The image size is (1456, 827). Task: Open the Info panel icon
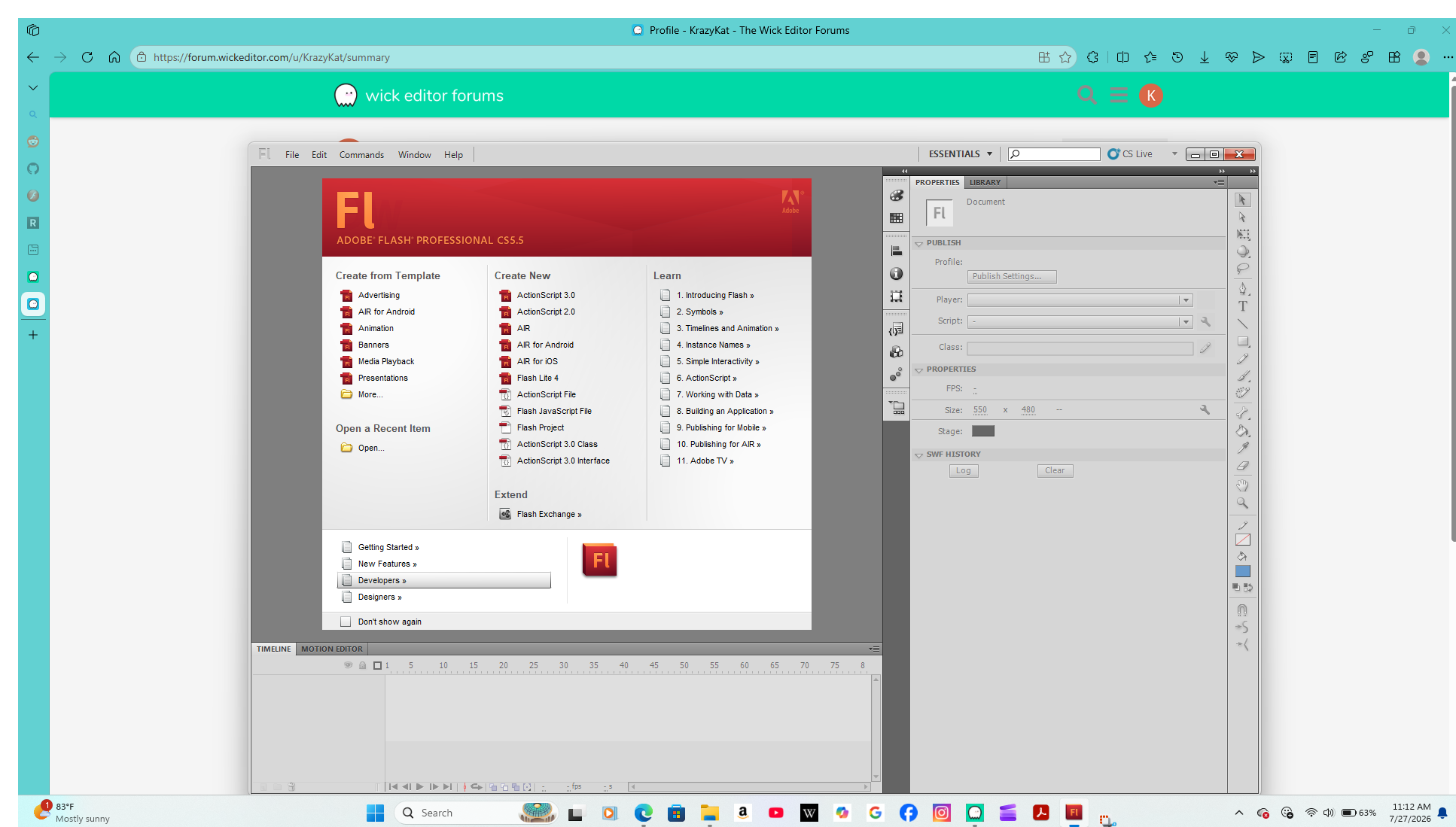click(x=896, y=274)
